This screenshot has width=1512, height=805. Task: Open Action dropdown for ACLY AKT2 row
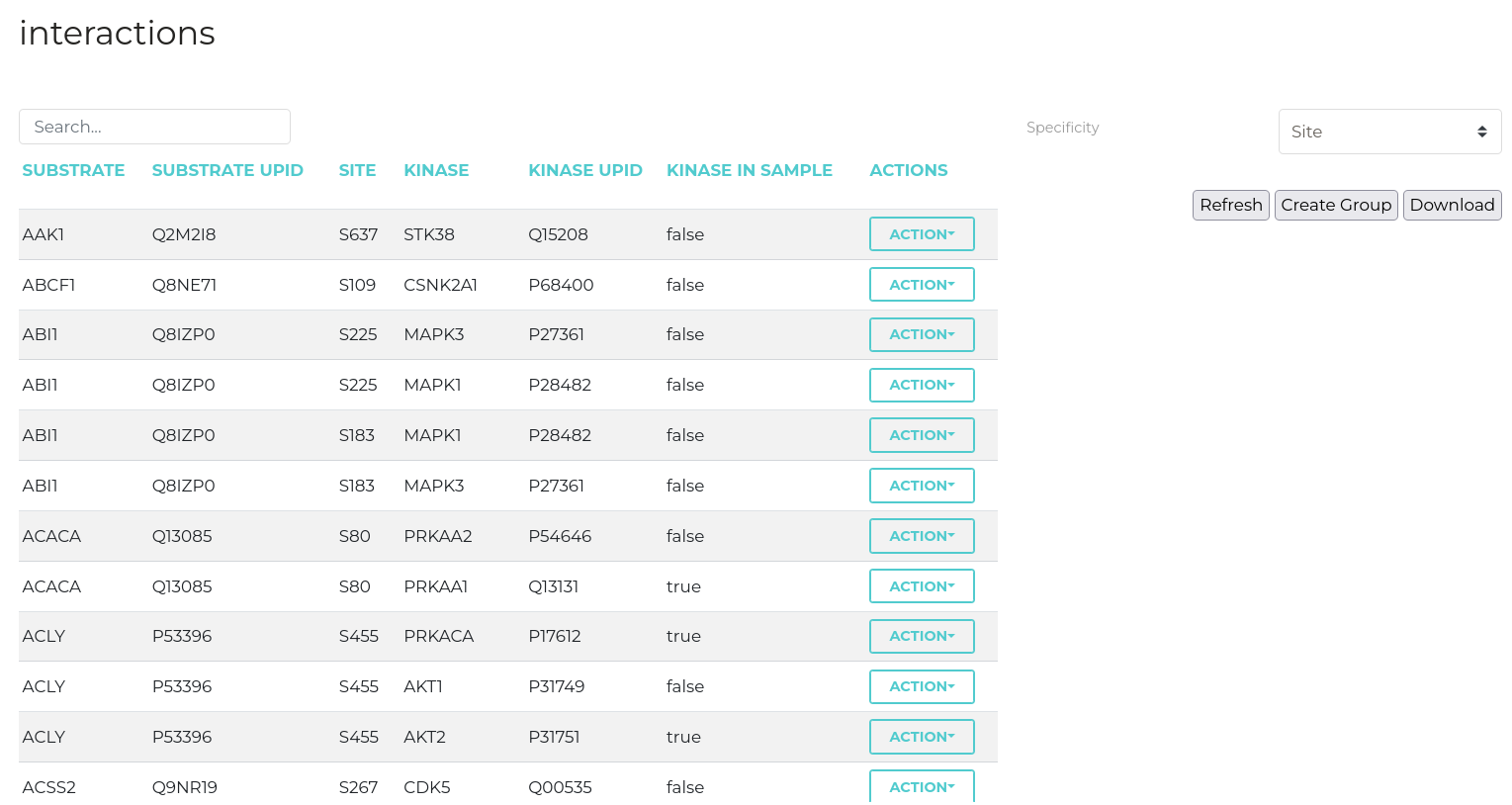[921, 737]
